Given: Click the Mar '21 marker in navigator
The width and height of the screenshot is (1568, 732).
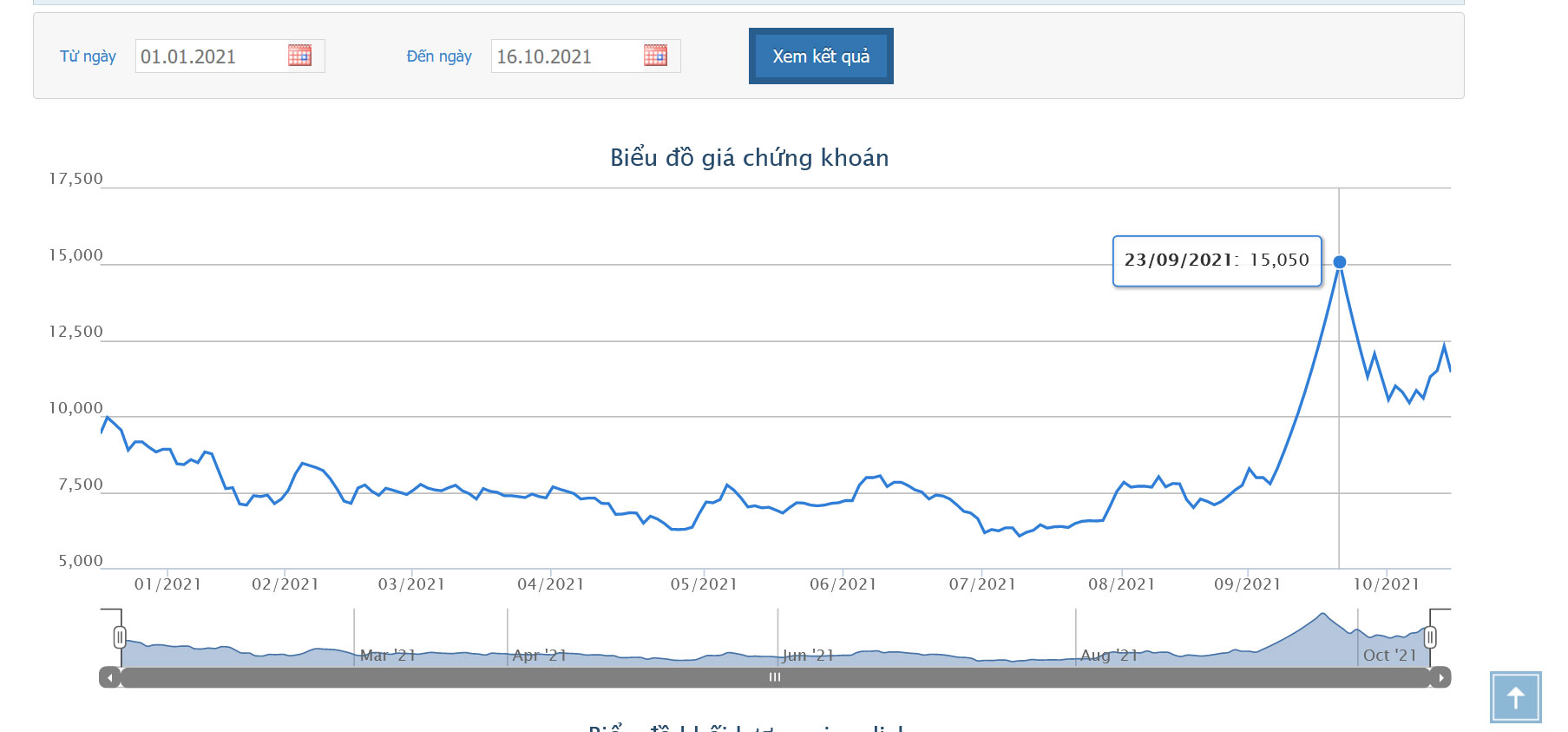Looking at the screenshot, I should coord(388,656).
